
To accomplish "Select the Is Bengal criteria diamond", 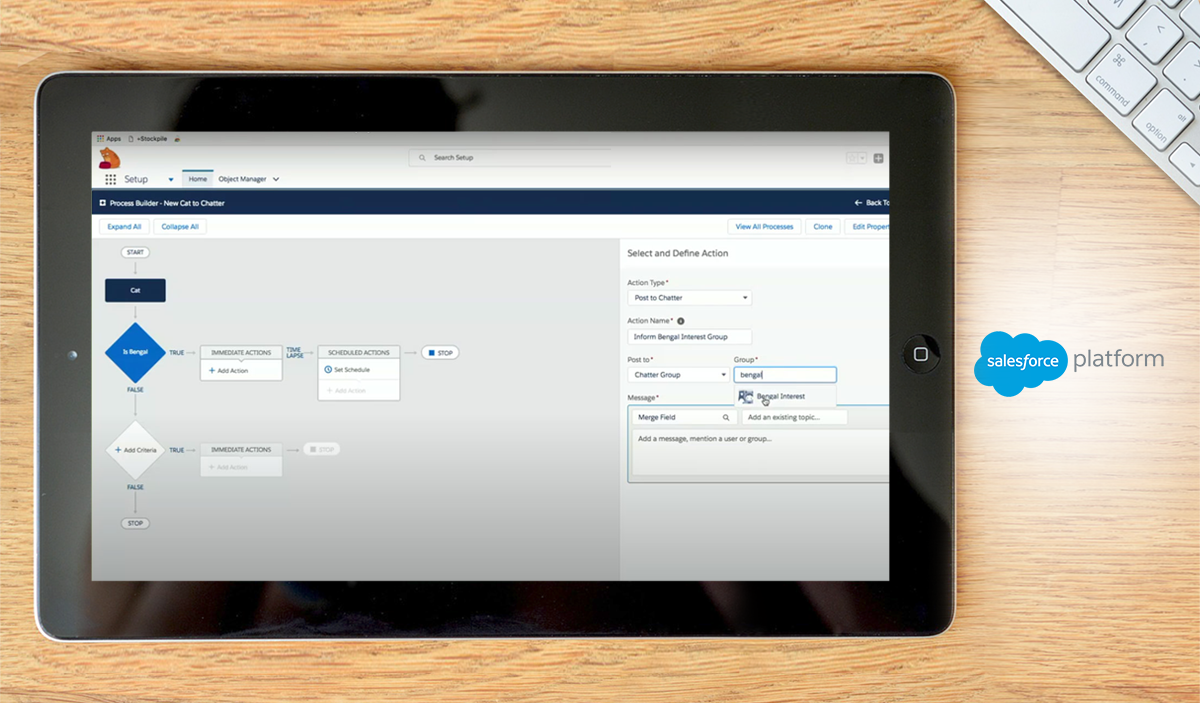I will click(x=135, y=352).
